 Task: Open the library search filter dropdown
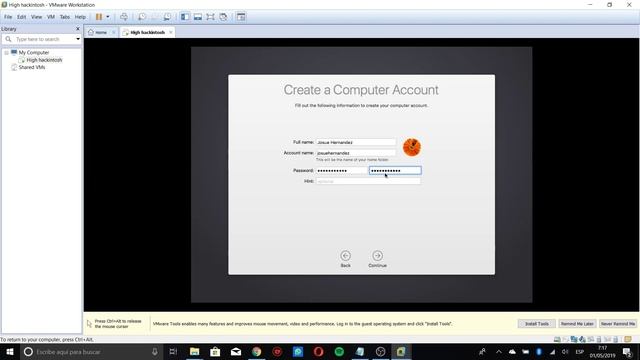(x=78, y=39)
